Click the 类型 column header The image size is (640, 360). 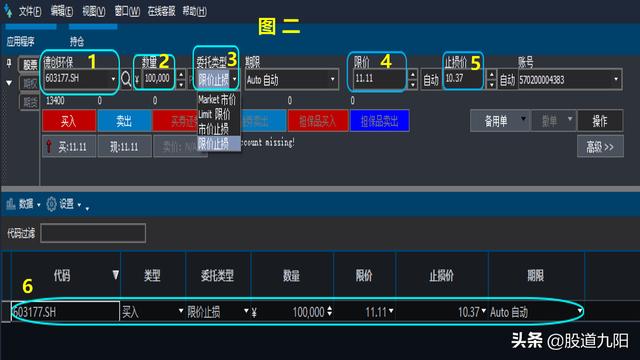(x=153, y=276)
